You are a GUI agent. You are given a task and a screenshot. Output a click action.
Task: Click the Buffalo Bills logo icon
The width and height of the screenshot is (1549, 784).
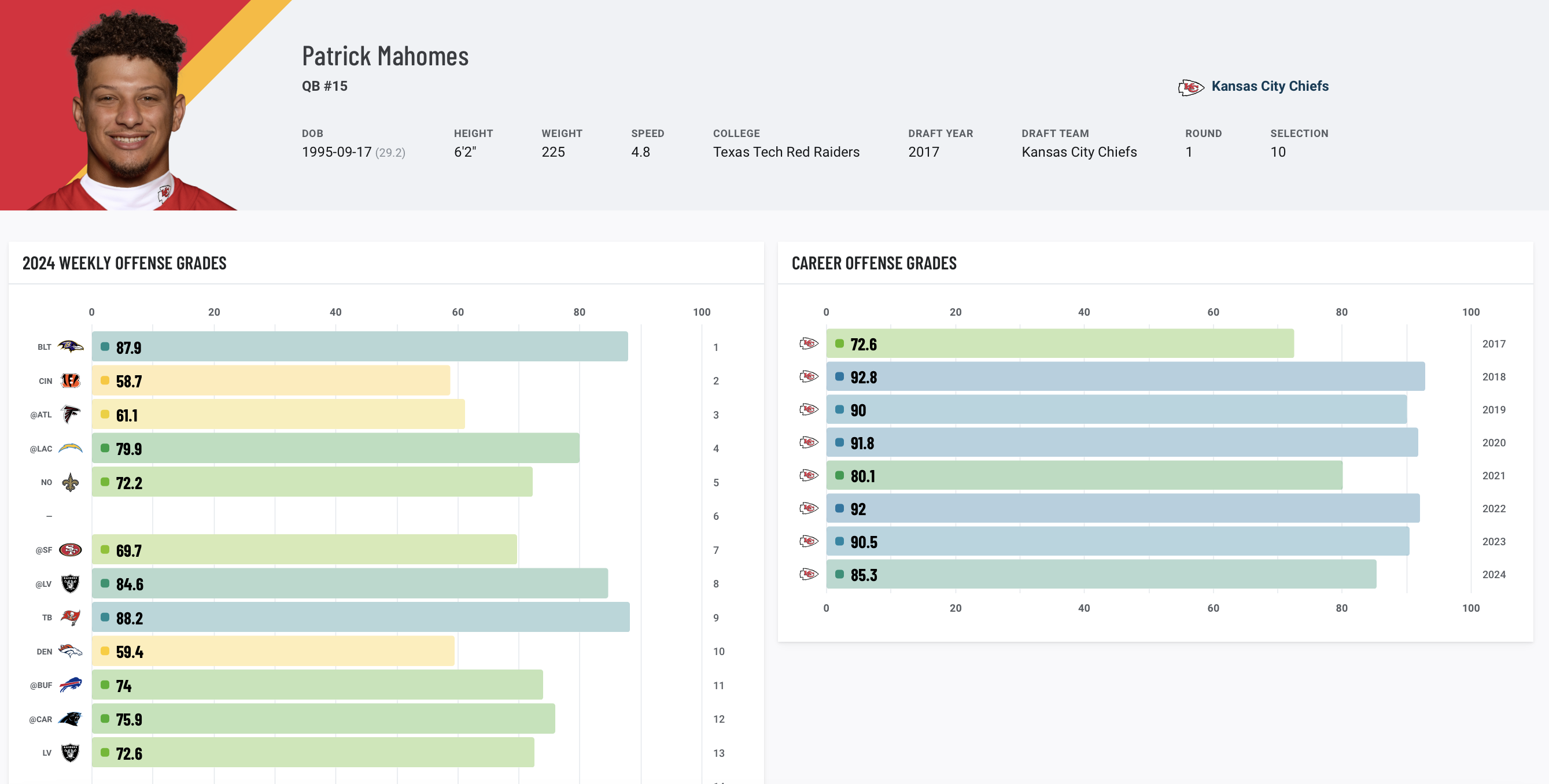coord(71,685)
